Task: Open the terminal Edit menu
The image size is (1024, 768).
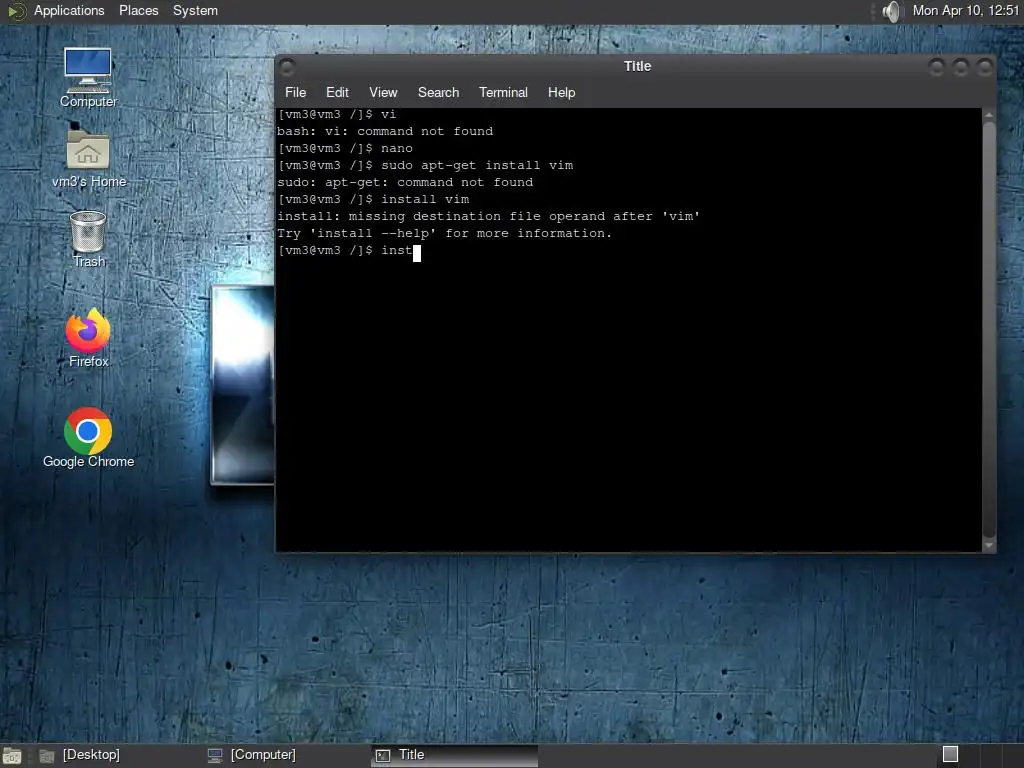Action: 337,92
